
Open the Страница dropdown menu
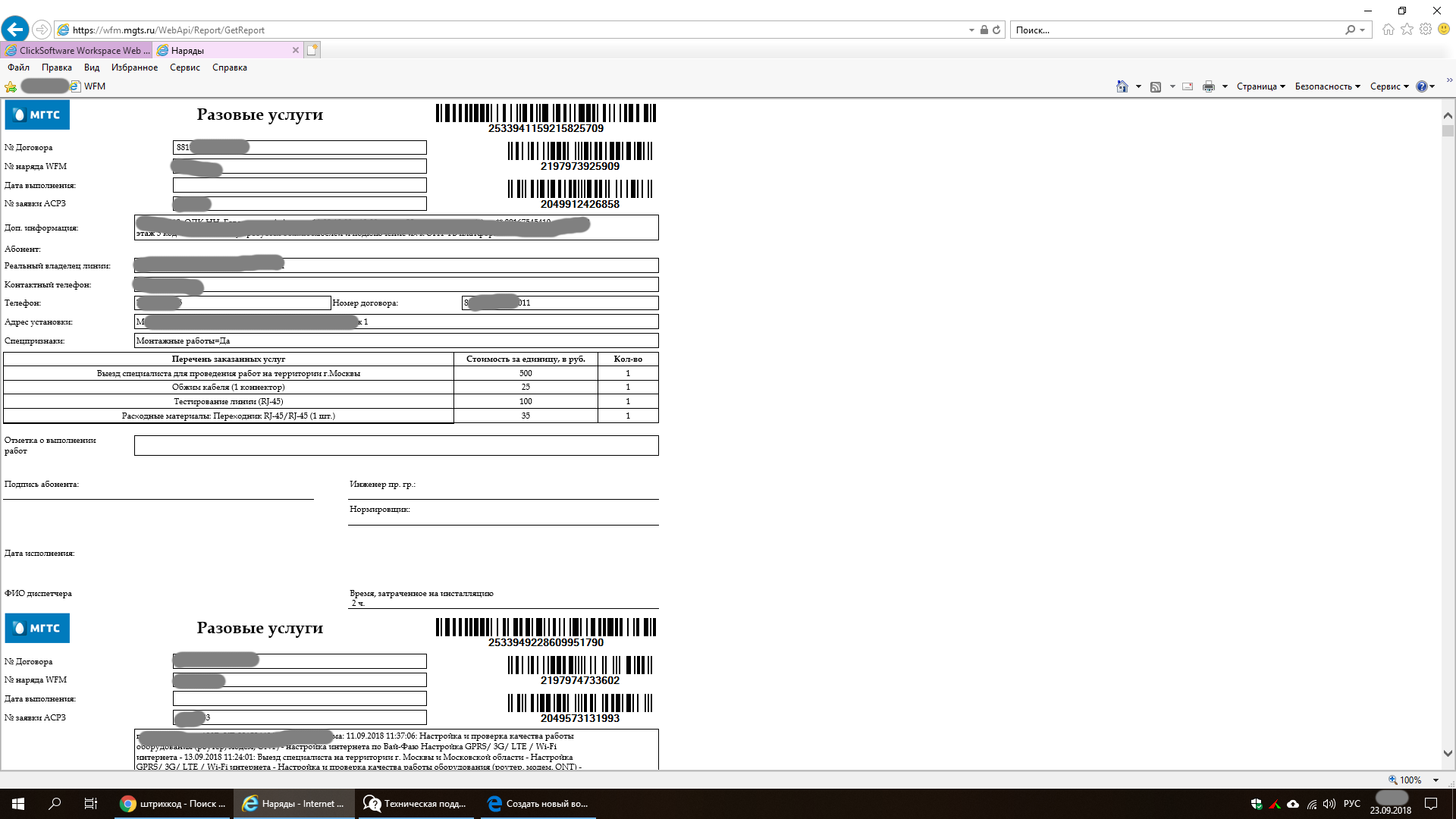[1260, 86]
